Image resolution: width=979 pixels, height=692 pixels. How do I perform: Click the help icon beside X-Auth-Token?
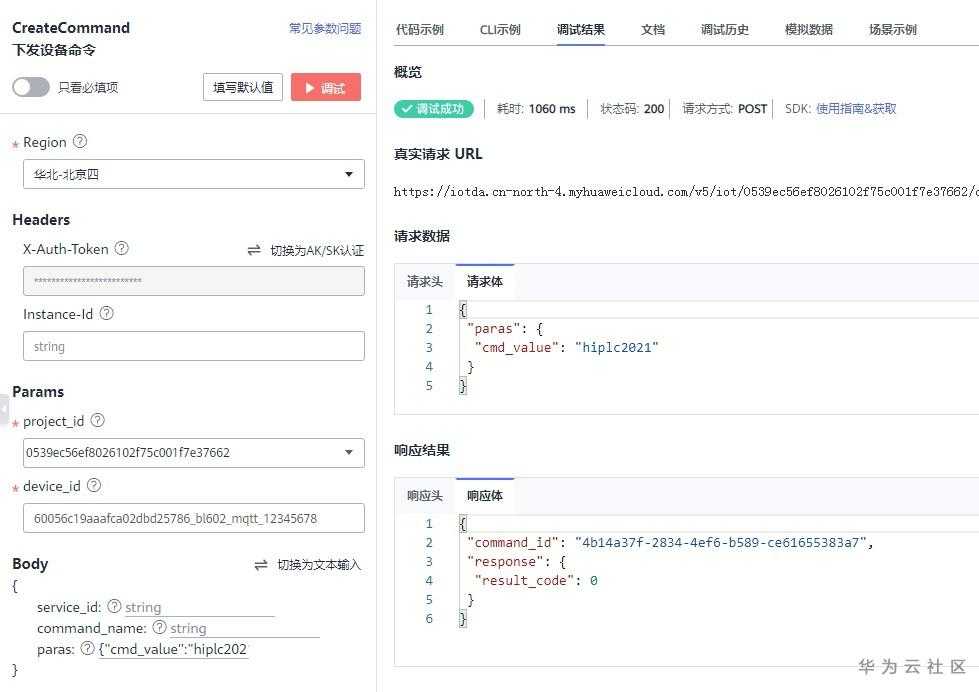pos(122,249)
